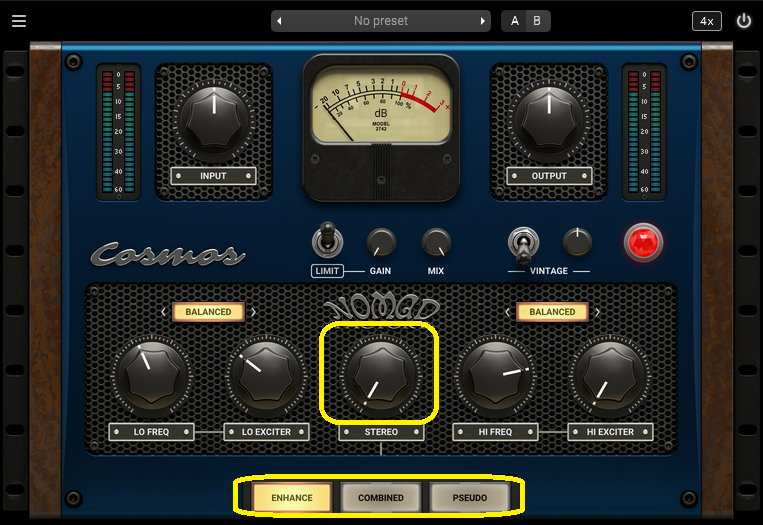The height and width of the screenshot is (525, 763).
Task: Switch to A state
Action: 514,21
